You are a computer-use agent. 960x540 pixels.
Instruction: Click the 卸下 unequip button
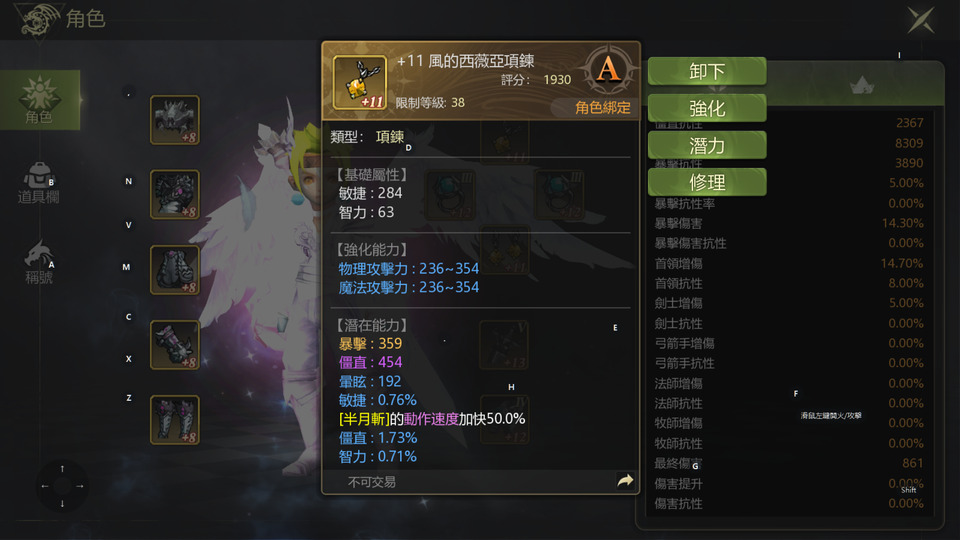coord(707,71)
